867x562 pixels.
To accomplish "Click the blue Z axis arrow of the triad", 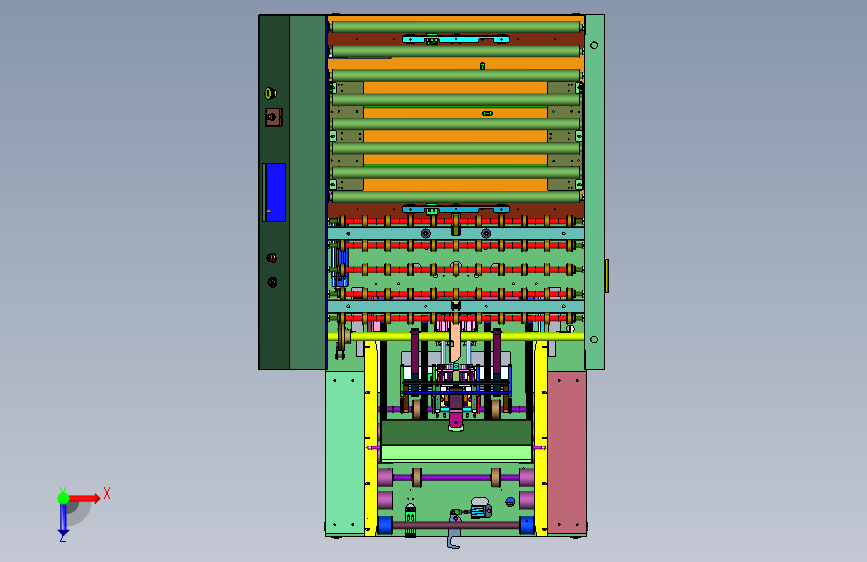I will pos(63,520).
